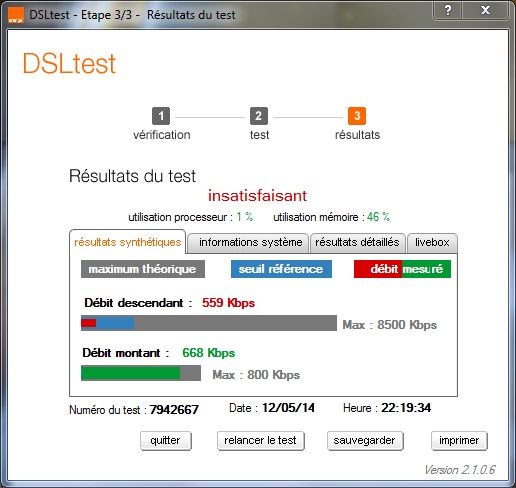516x488 pixels.
Task: Click utilisation mémoire 46 % value
Action: [378, 217]
